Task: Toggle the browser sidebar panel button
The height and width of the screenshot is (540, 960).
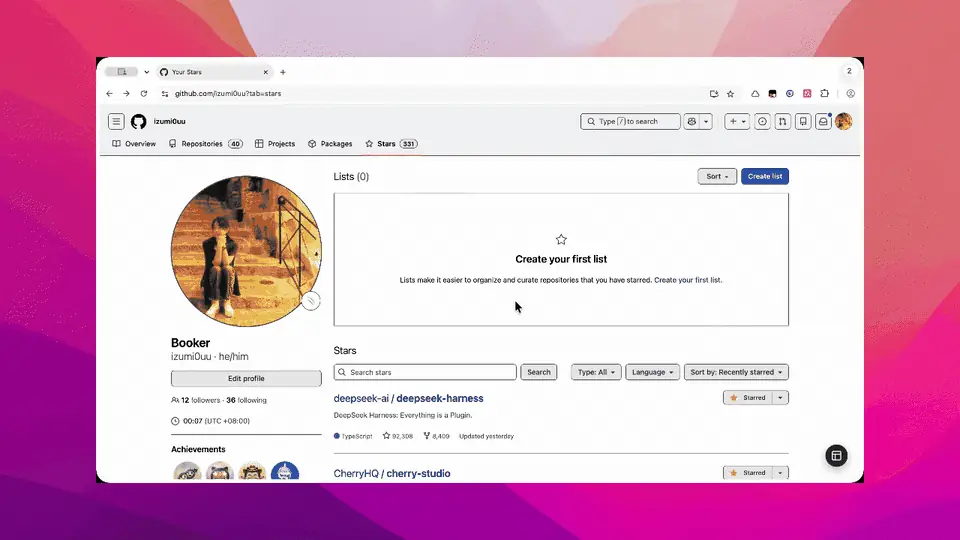Action: point(122,72)
